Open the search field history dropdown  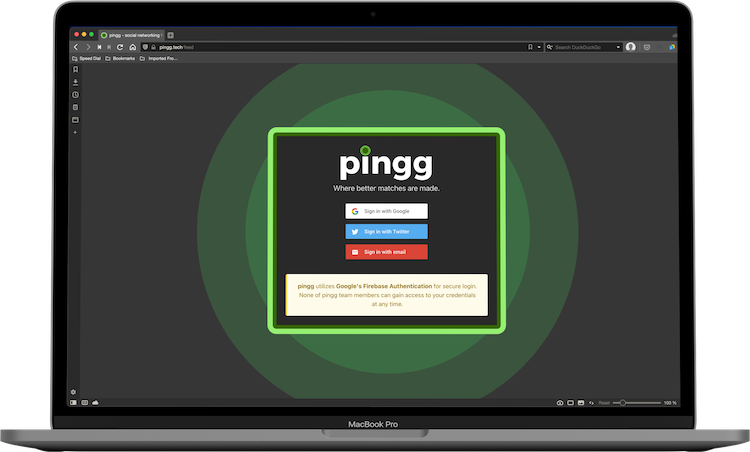coord(618,47)
